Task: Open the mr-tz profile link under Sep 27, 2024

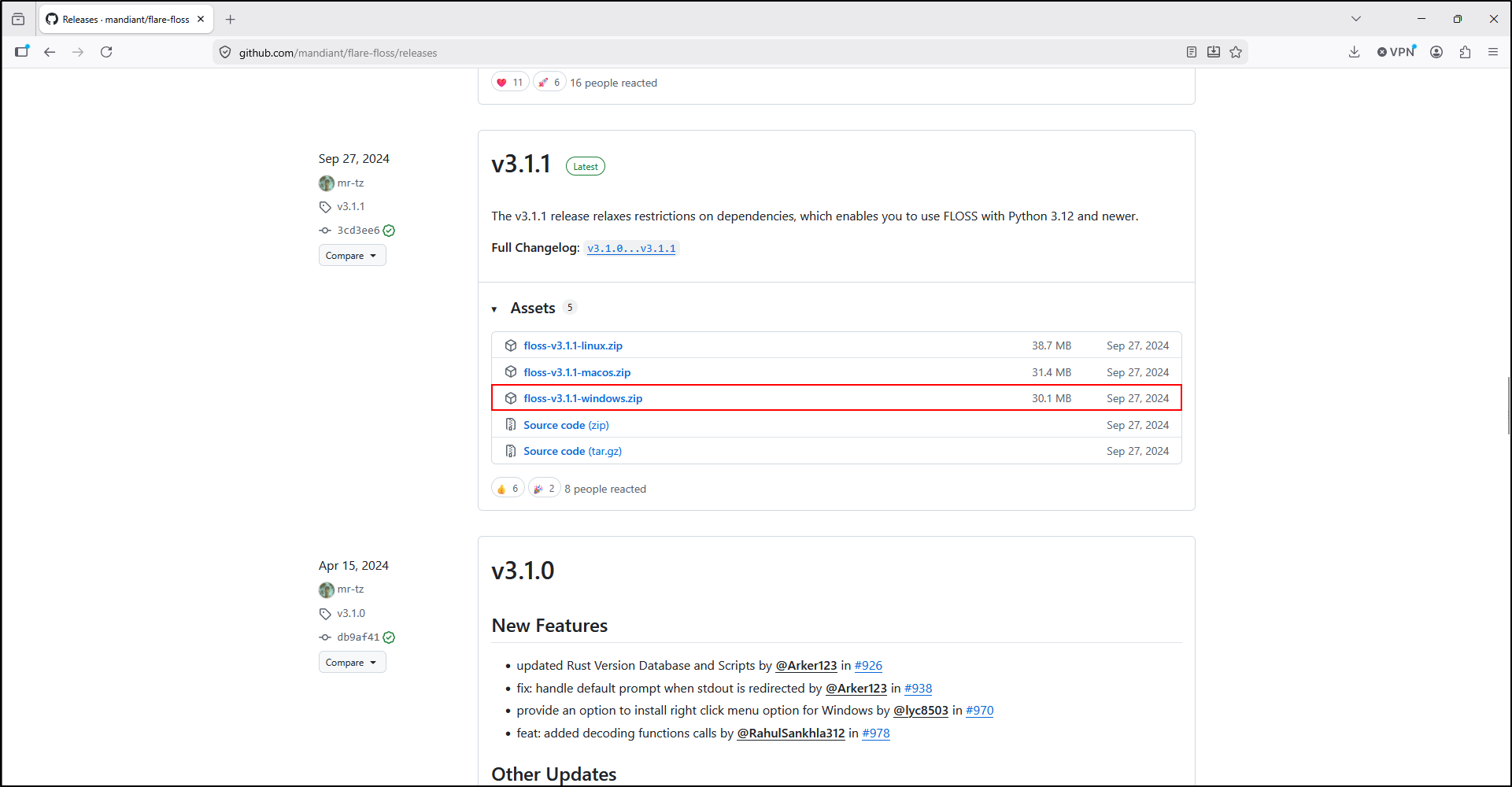Action: (x=350, y=183)
